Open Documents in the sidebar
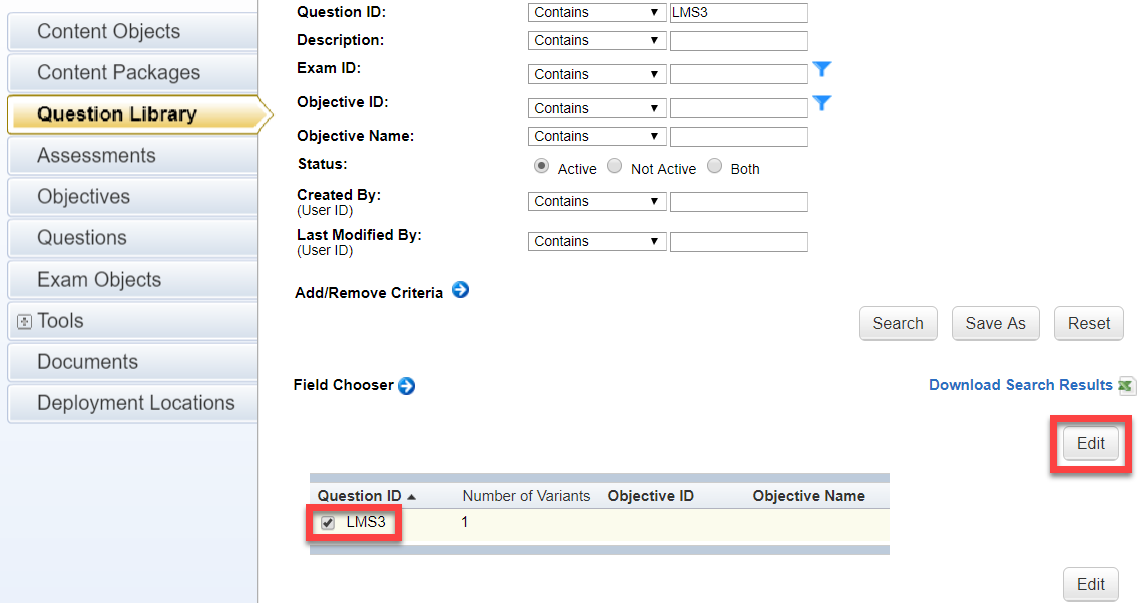Viewport: 1140px width, 603px height. tap(132, 362)
